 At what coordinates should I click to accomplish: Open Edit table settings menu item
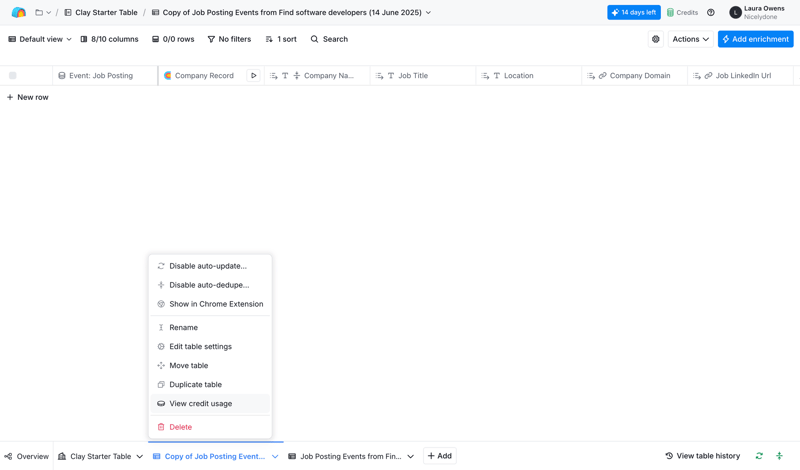pyautogui.click(x=210, y=346)
